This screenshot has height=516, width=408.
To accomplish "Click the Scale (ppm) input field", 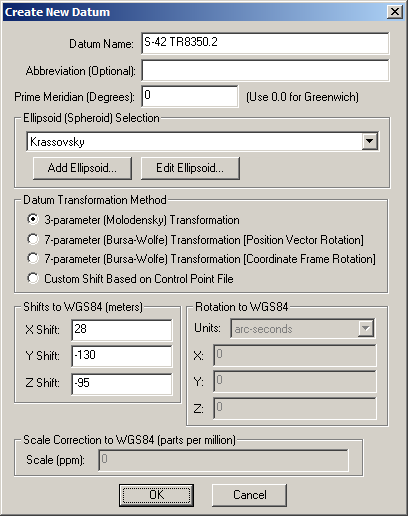I will 223,460.
